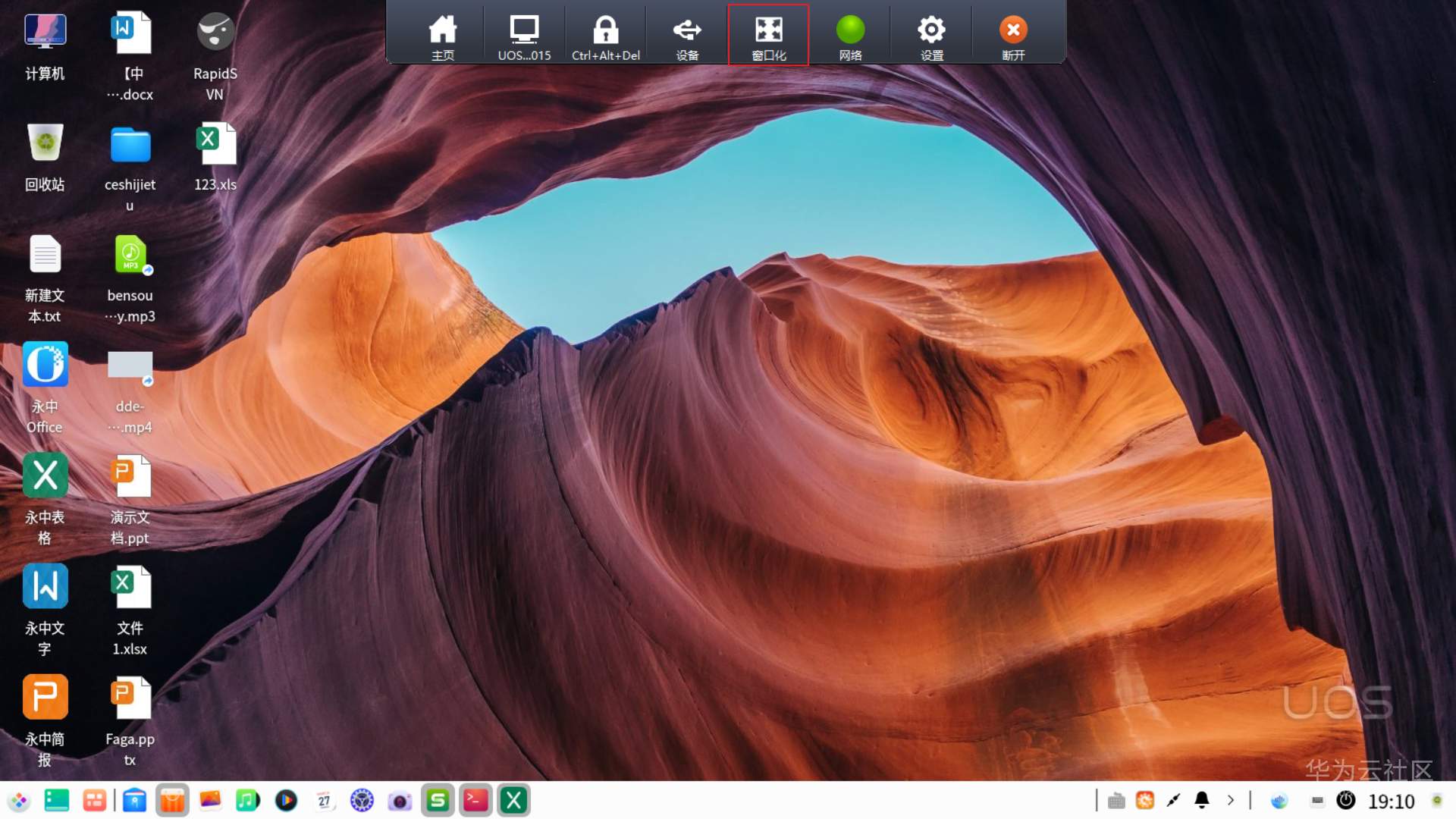The image size is (1456, 819).
Task: Expand the tray chevron arrow
Action: pyautogui.click(x=1230, y=801)
